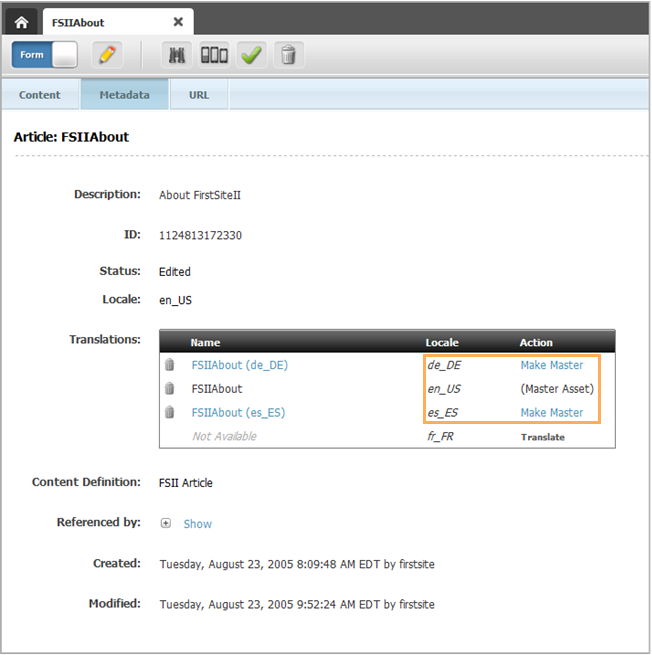Expand the Referenced by plus icon
The height and width of the screenshot is (655, 652).
tap(166, 523)
